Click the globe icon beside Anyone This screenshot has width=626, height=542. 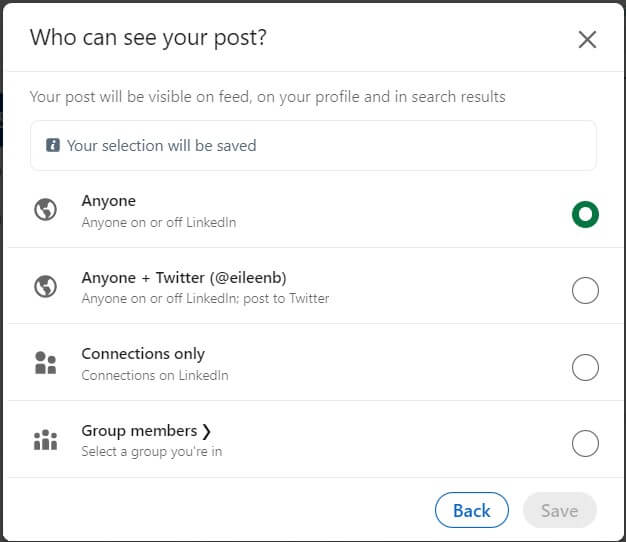[x=45, y=210]
